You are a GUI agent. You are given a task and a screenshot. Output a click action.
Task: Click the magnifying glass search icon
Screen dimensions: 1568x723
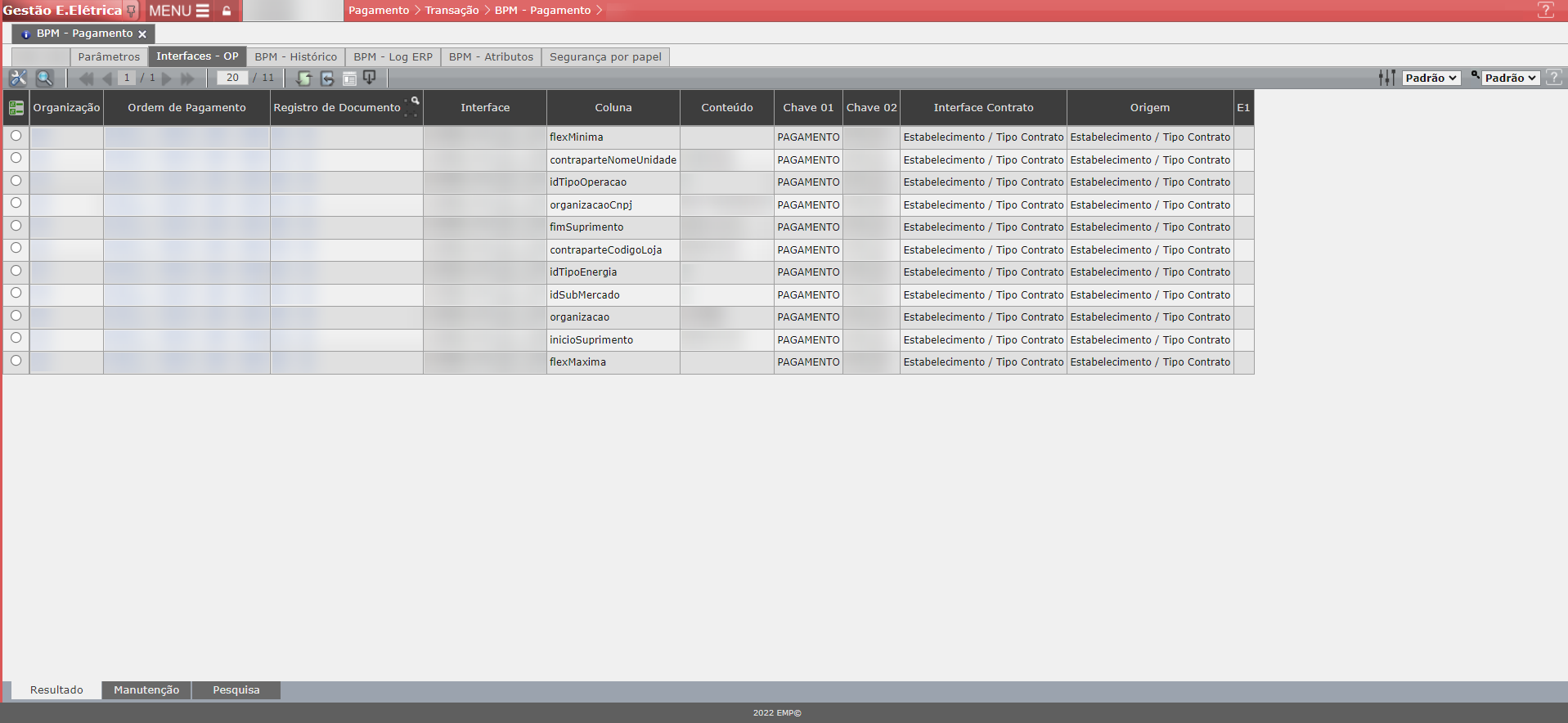44,78
